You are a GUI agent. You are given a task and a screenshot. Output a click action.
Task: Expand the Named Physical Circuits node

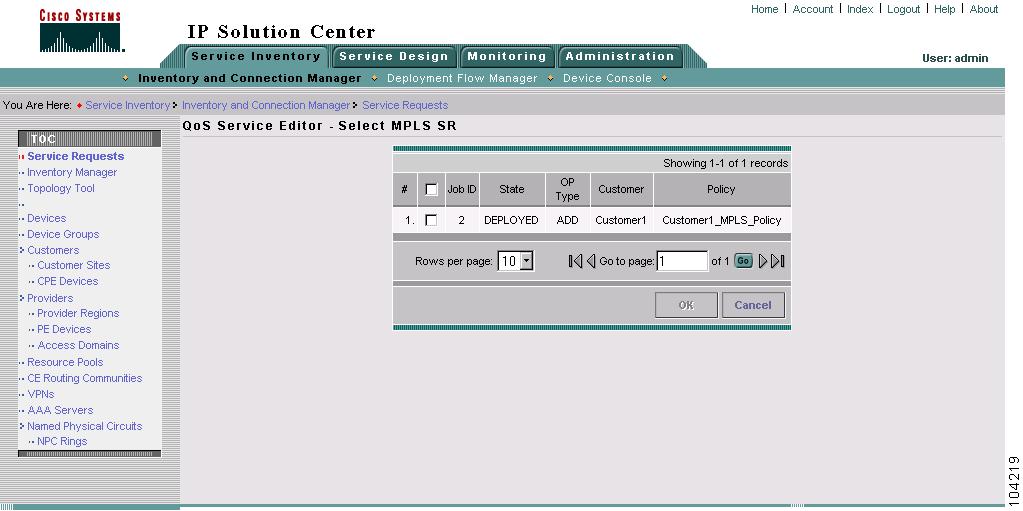22,426
